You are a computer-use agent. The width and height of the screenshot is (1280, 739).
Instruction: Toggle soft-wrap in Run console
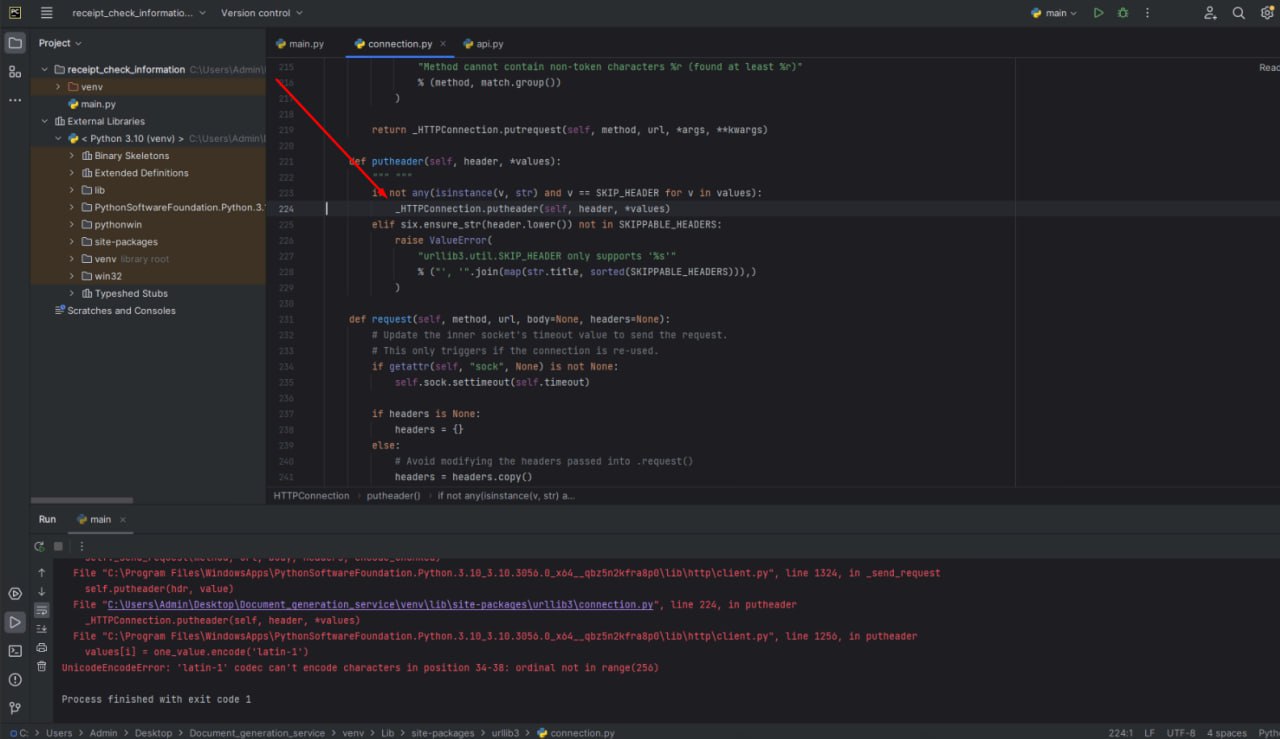[x=41, y=610]
